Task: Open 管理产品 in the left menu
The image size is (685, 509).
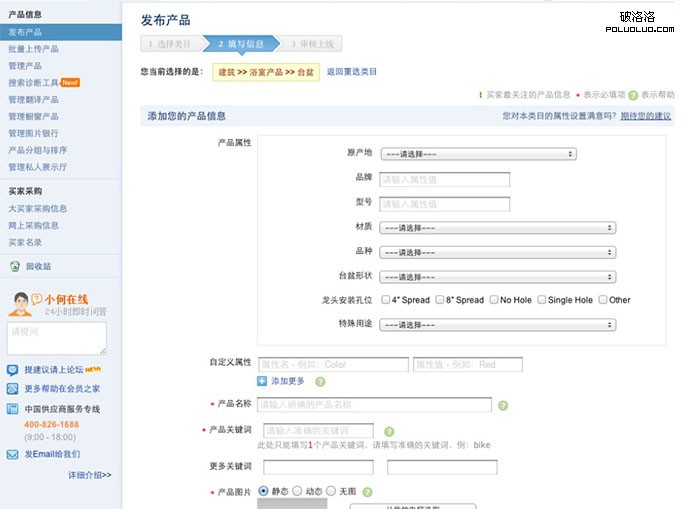Action: click(25, 65)
